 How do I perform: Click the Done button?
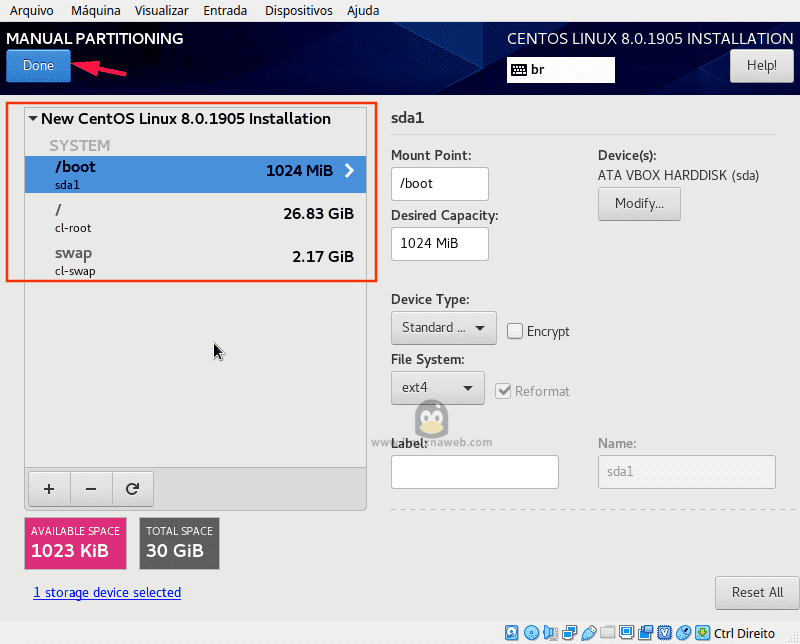[x=38, y=66]
